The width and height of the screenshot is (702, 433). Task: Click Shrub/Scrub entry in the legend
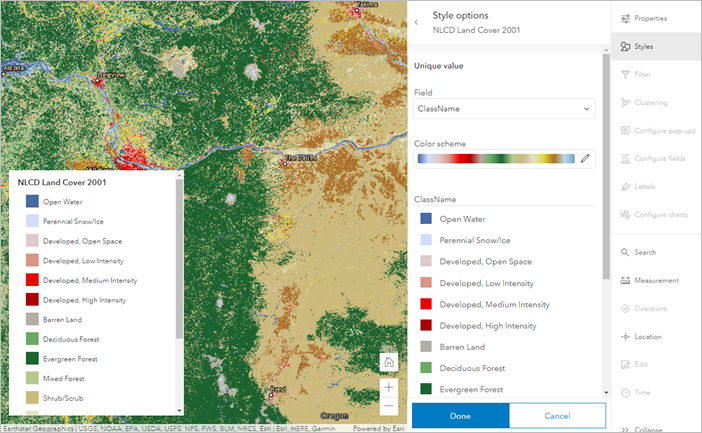pyautogui.click(x=55, y=398)
